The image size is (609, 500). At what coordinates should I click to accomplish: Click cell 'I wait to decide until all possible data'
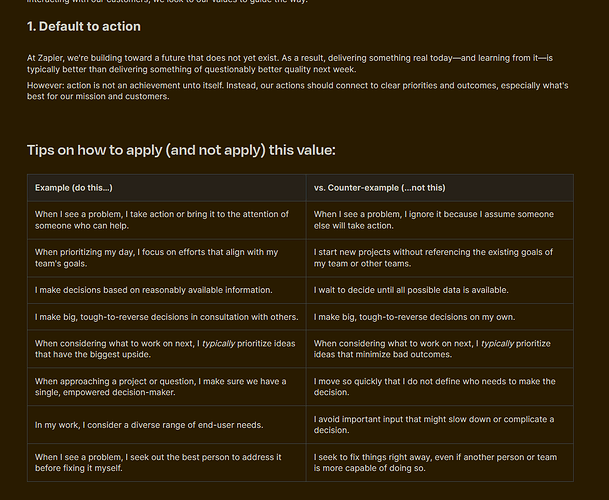[x=440, y=290]
